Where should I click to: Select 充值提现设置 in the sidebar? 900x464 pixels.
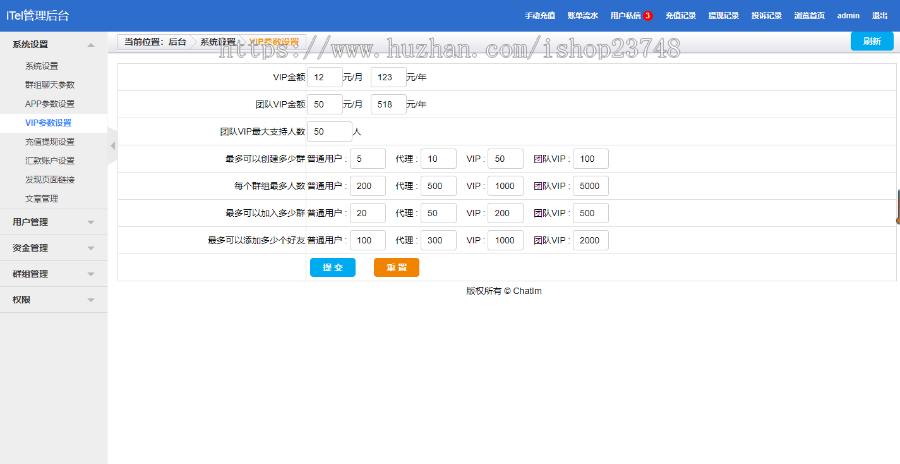tap(50, 142)
